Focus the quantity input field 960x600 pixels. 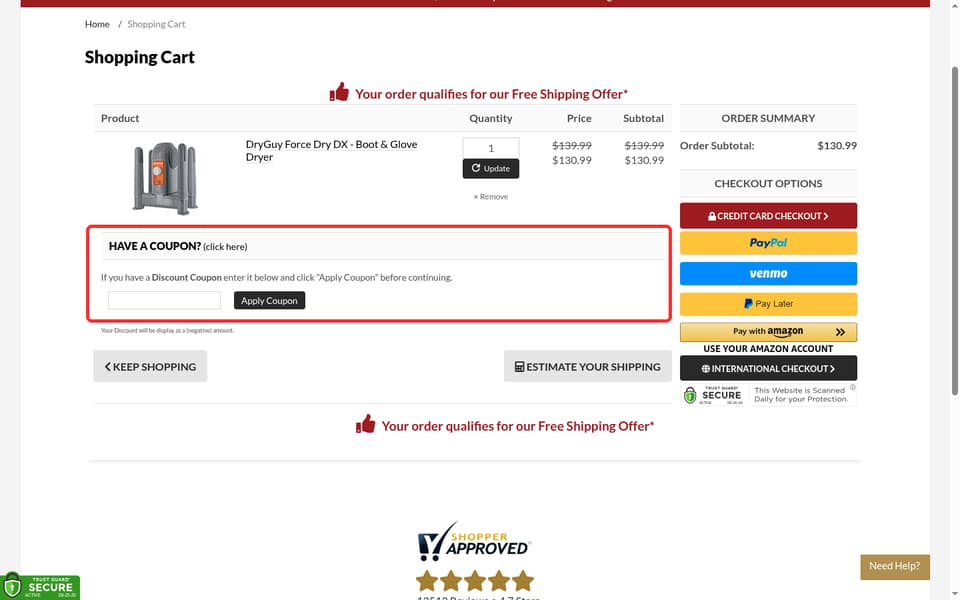[x=490, y=148]
